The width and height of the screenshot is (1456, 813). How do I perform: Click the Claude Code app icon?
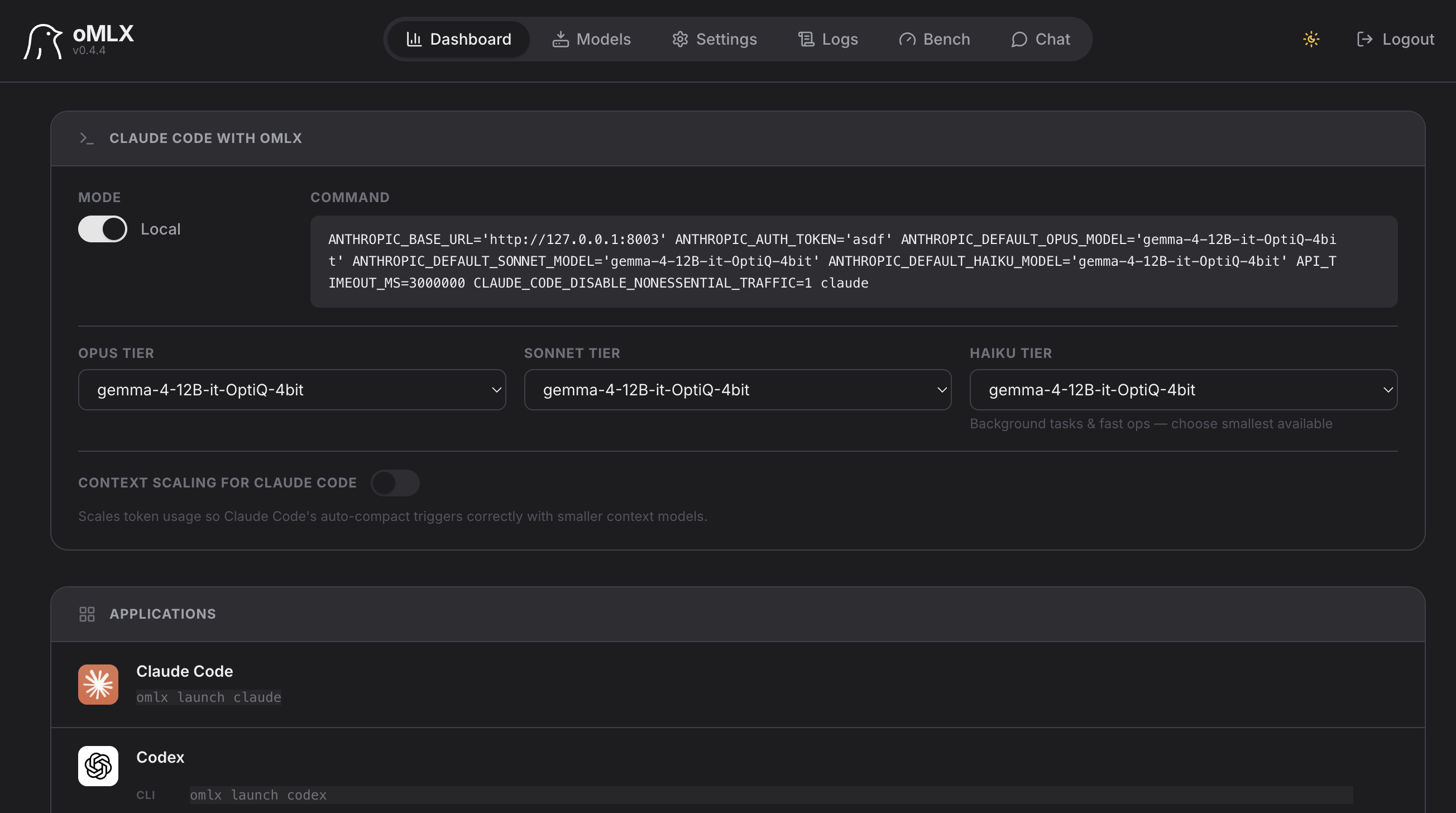[x=98, y=685]
